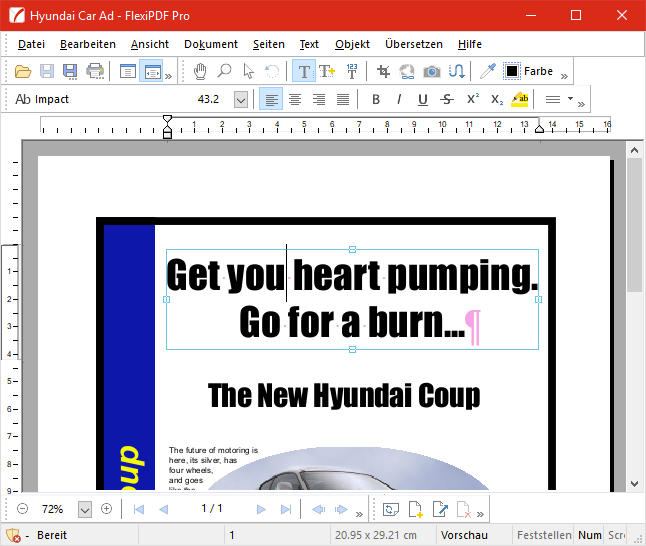Open the Dokument menu
Viewport: 646px width, 546px height.
(x=210, y=44)
